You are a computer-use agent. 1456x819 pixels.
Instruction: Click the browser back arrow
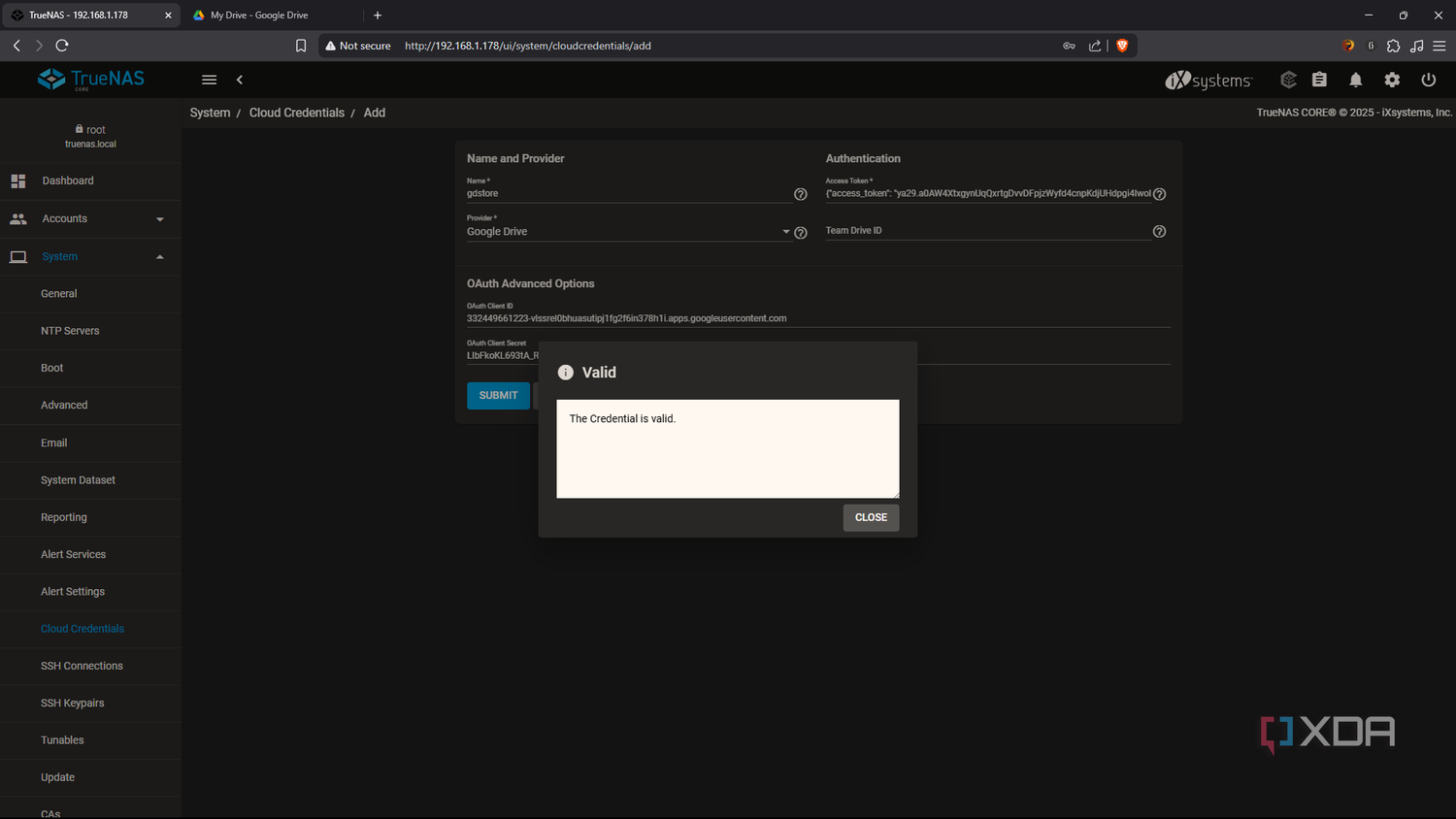click(17, 46)
